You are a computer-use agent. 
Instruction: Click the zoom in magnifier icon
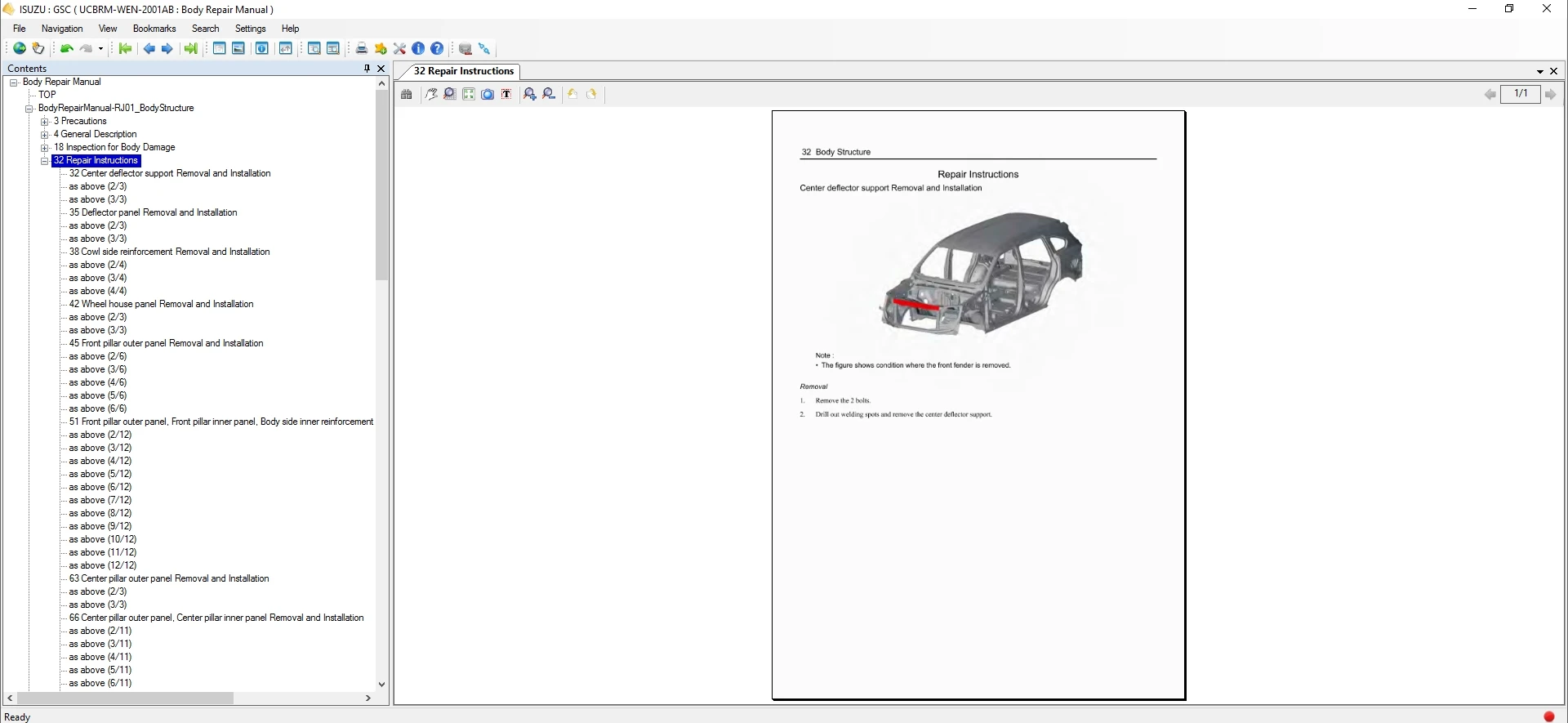pyautogui.click(x=530, y=95)
